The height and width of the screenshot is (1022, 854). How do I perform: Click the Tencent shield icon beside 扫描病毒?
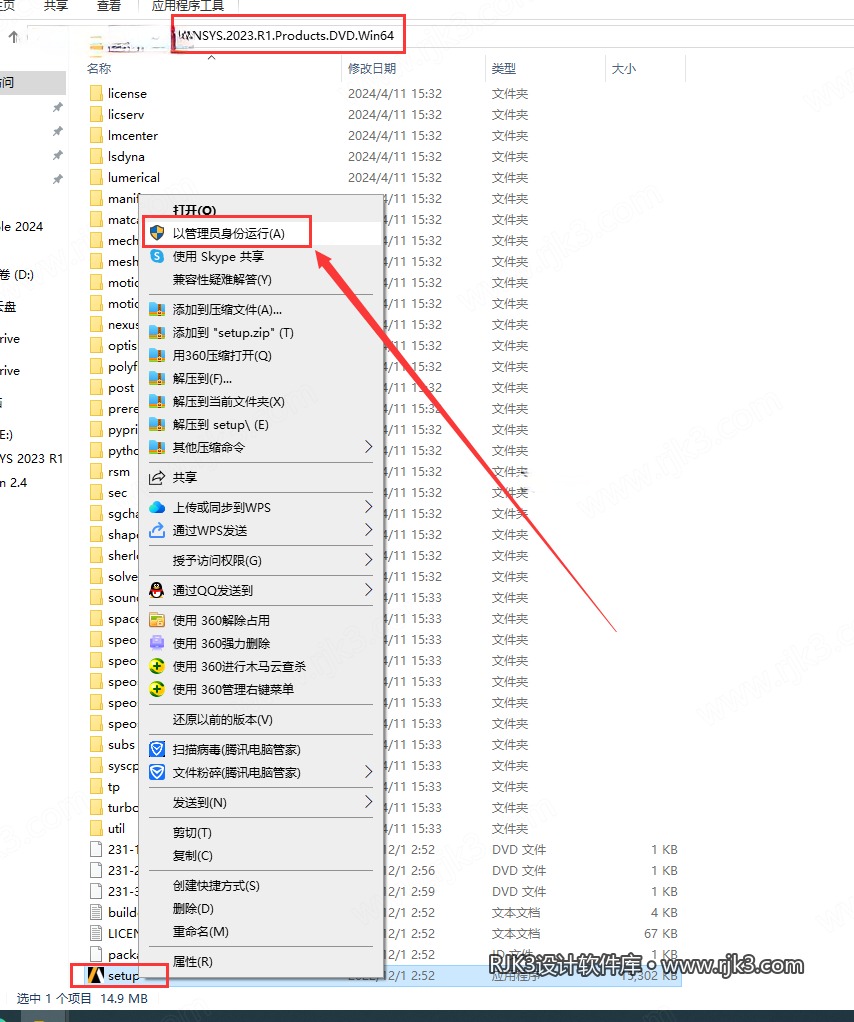[157, 750]
